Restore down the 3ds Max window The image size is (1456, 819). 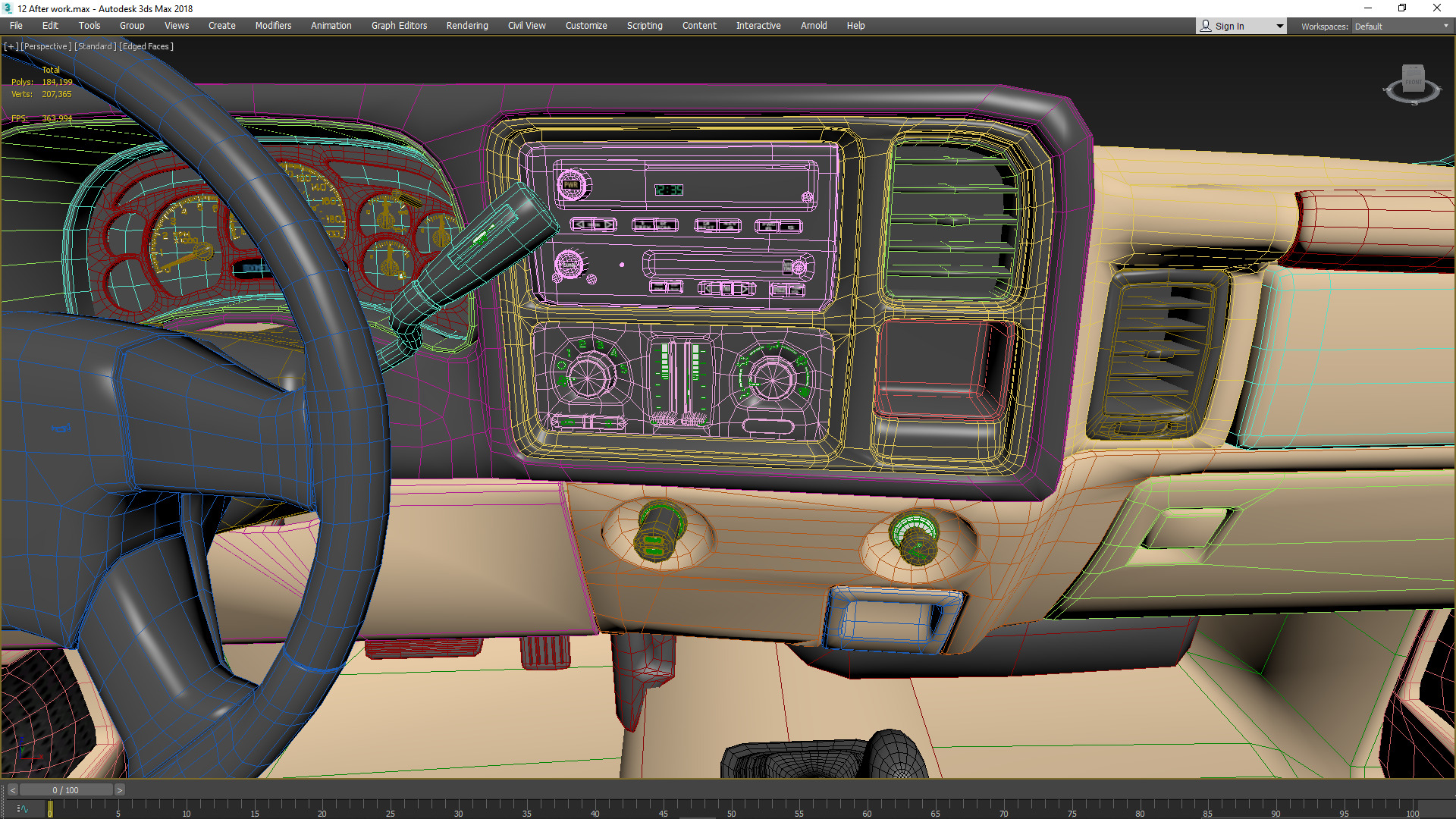1402,8
